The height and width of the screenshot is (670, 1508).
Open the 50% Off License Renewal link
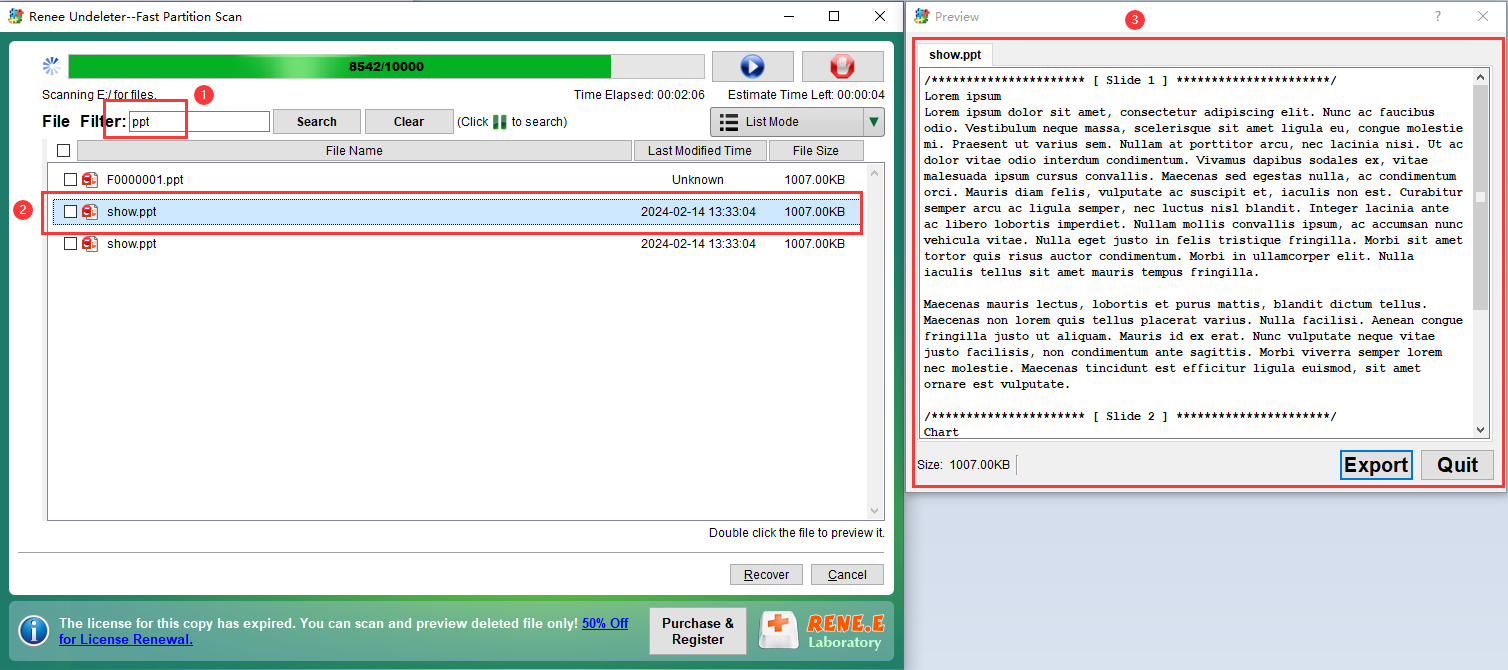tap(604, 623)
